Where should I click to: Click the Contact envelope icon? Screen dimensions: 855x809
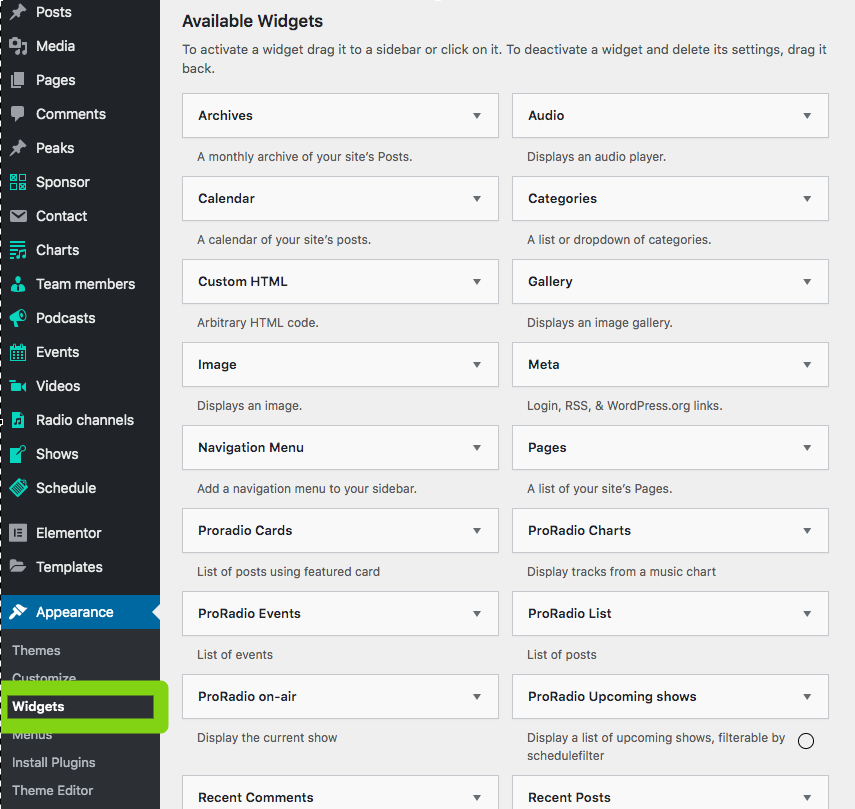click(x=18, y=216)
